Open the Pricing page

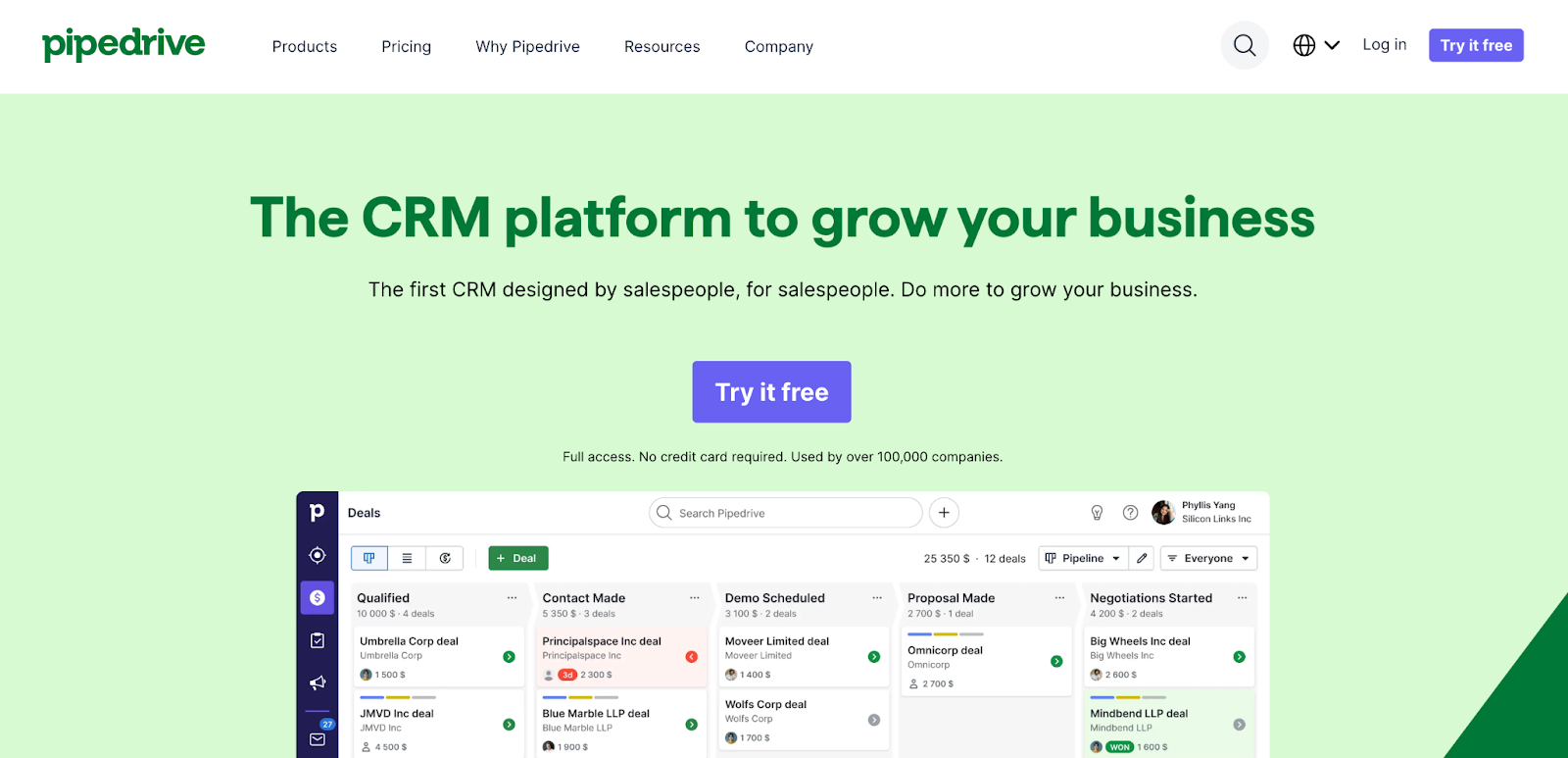(407, 46)
